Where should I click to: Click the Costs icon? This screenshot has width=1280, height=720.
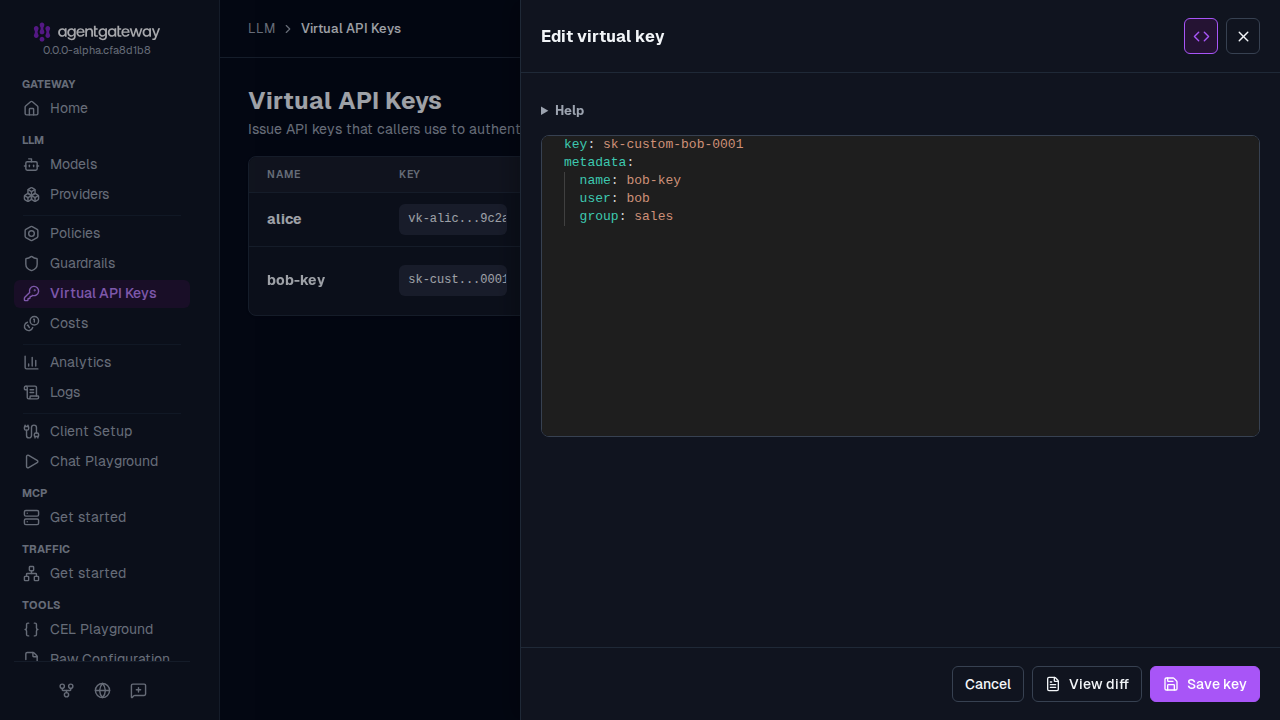click(x=32, y=323)
